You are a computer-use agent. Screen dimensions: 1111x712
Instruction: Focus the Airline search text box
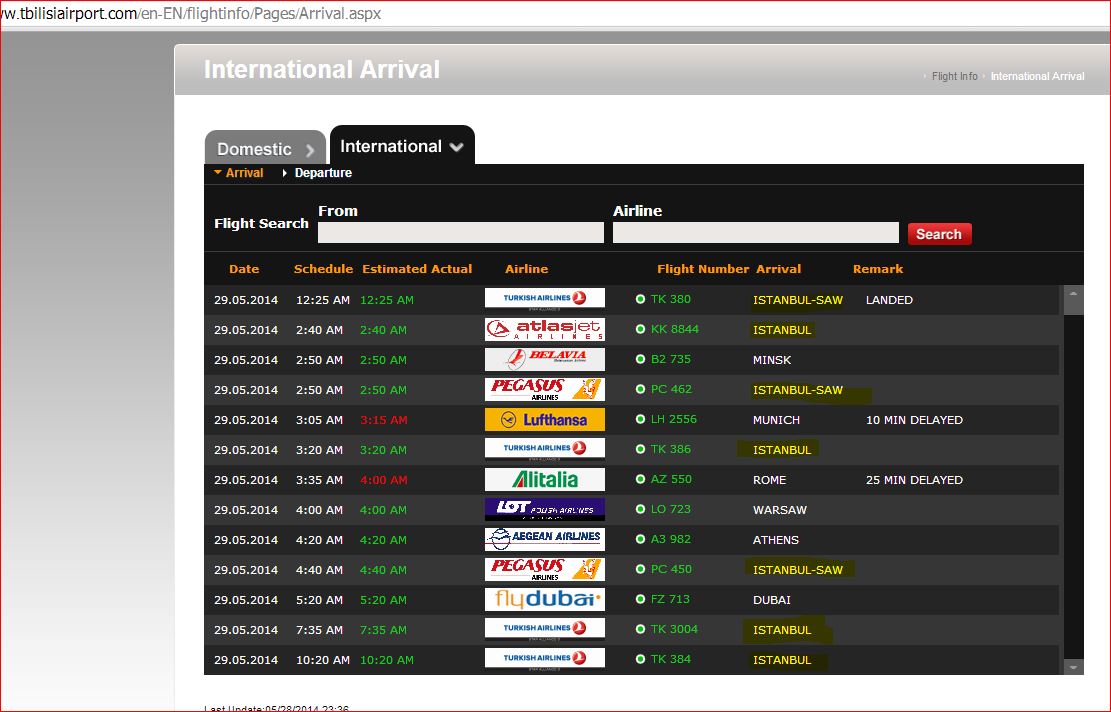(755, 233)
